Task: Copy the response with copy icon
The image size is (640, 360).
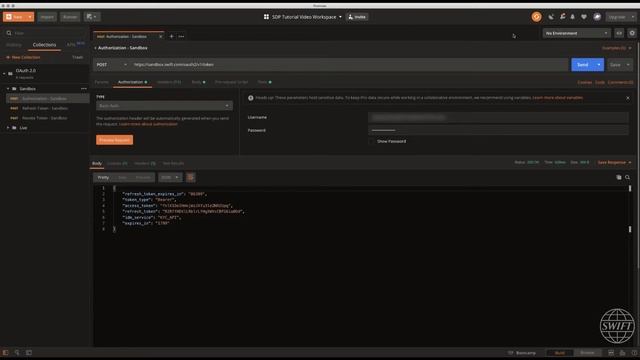Action: (x=619, y=178)
